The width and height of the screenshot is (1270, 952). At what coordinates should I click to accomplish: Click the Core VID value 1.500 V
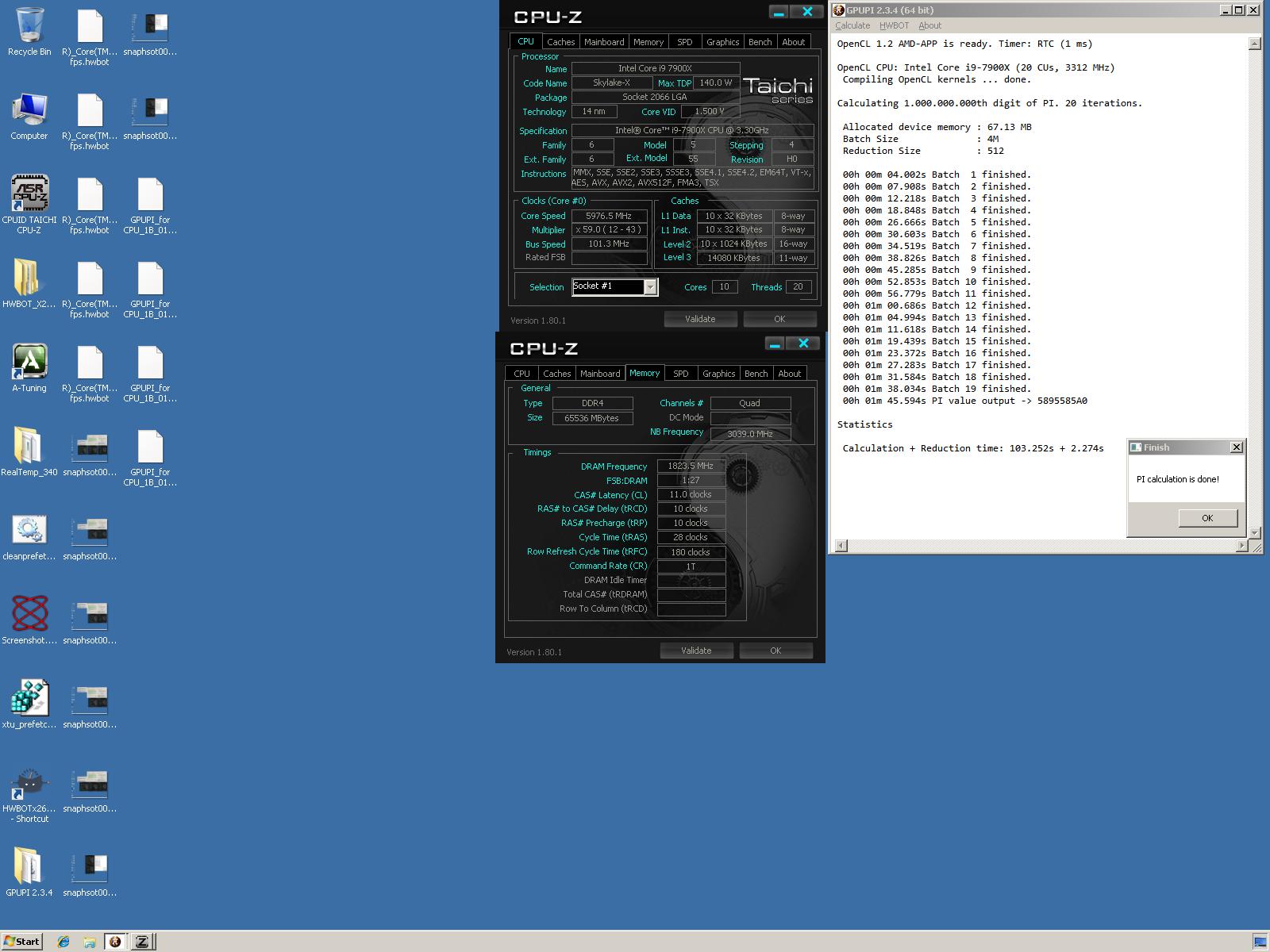coord(709,112)
